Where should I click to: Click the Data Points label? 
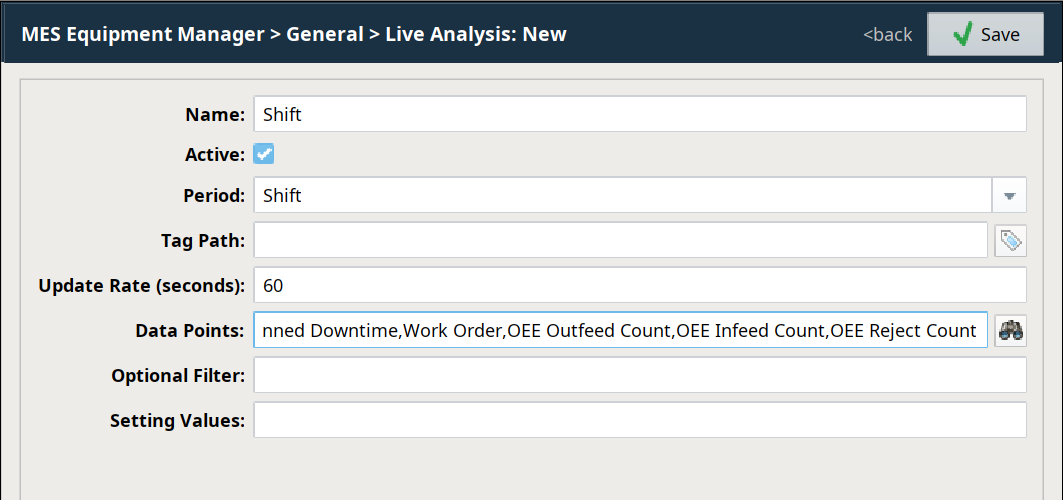(190, 331)
